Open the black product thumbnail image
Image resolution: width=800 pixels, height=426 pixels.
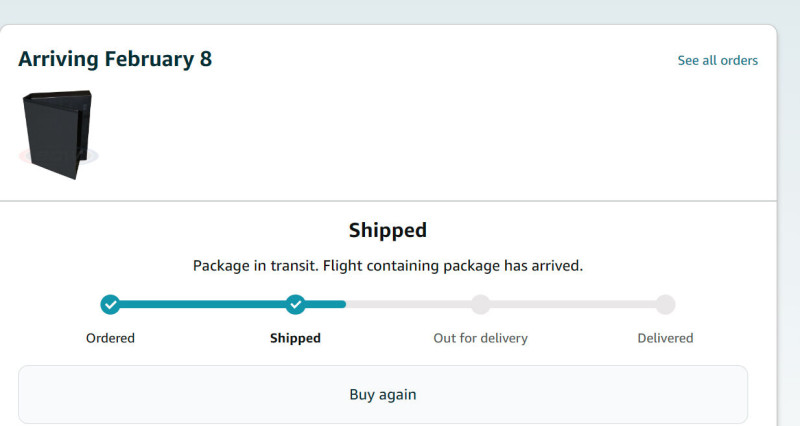pyautogui.click(x=60, y=133)
